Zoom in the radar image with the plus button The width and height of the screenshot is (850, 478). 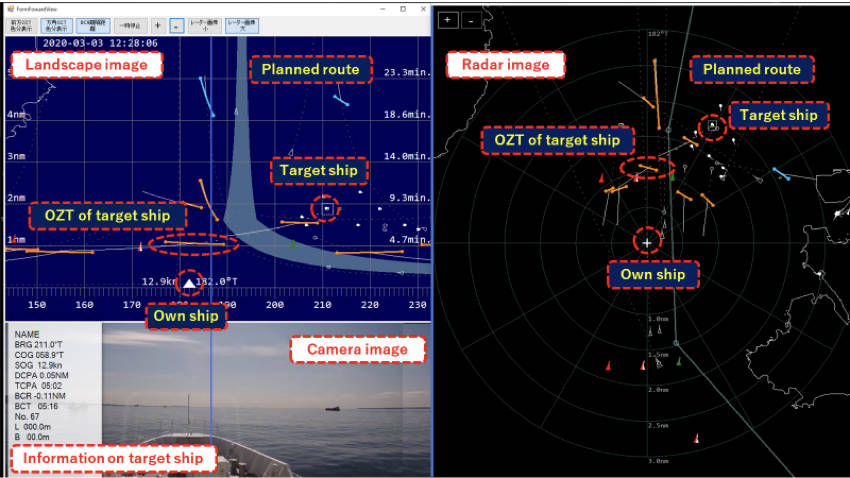tap(449, 19)
